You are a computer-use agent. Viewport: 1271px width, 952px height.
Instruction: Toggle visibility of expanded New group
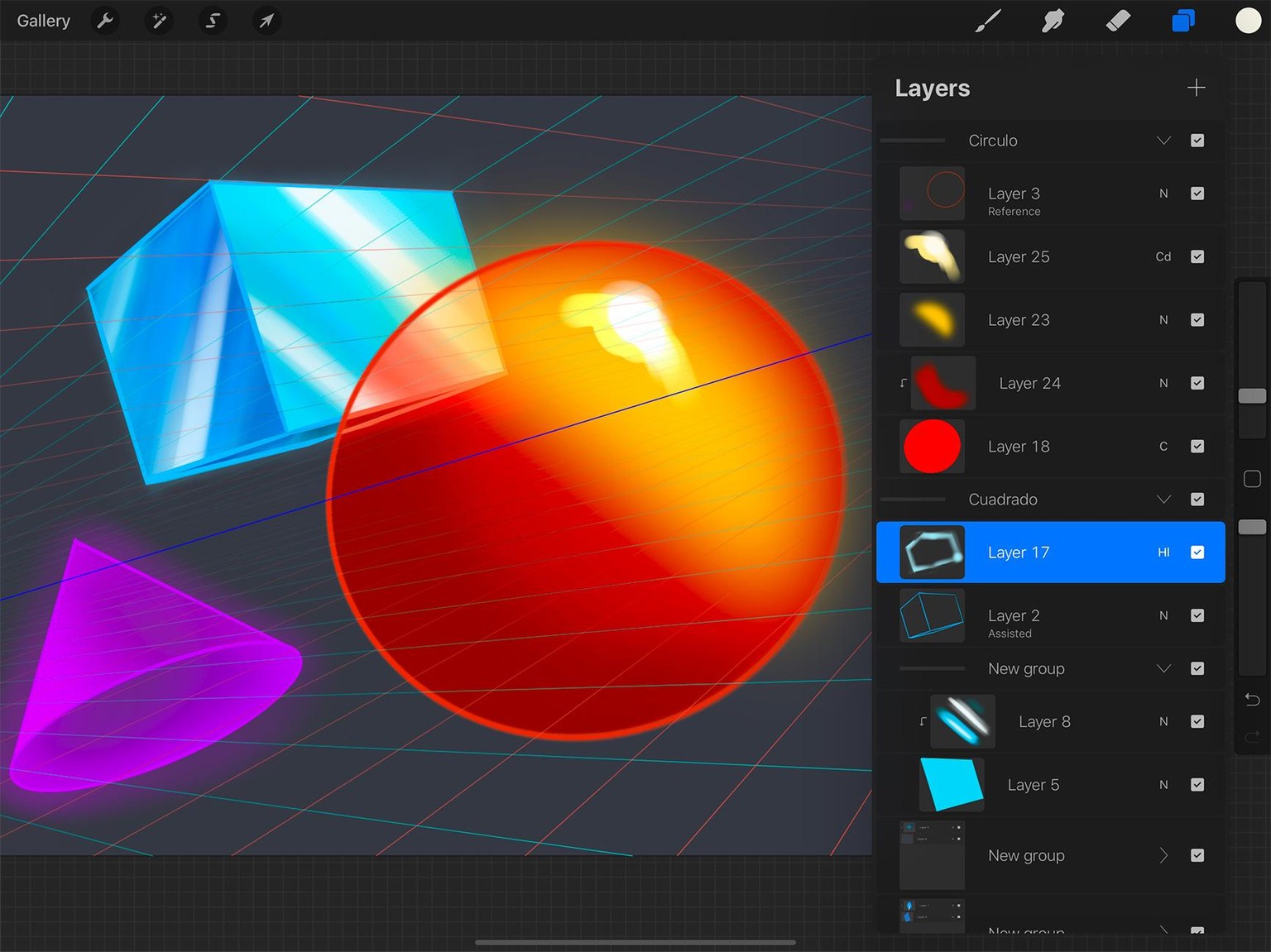click(1197, 668)
